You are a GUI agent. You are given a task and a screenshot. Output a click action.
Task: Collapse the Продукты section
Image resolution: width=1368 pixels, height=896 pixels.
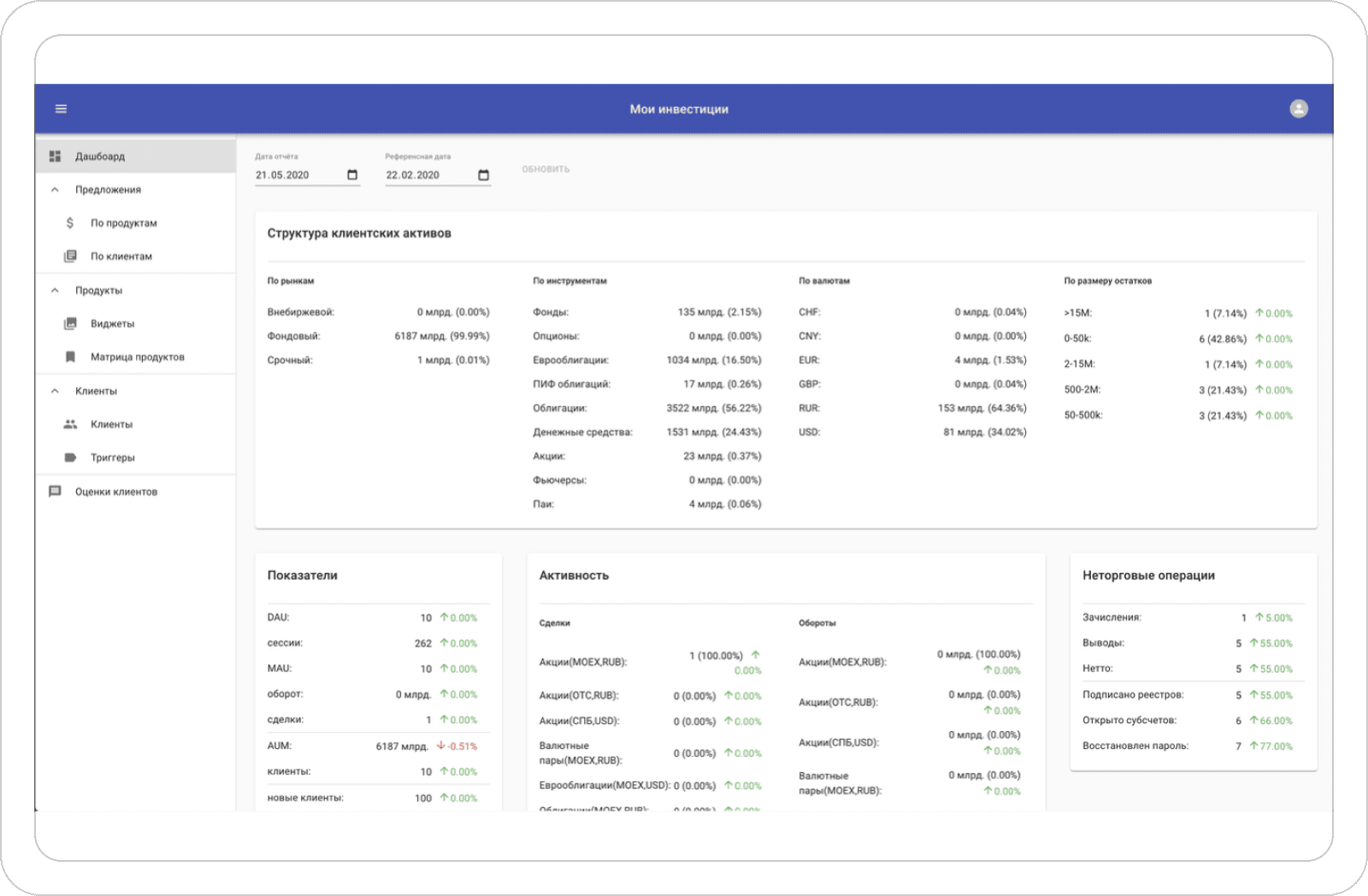[55, 291]
